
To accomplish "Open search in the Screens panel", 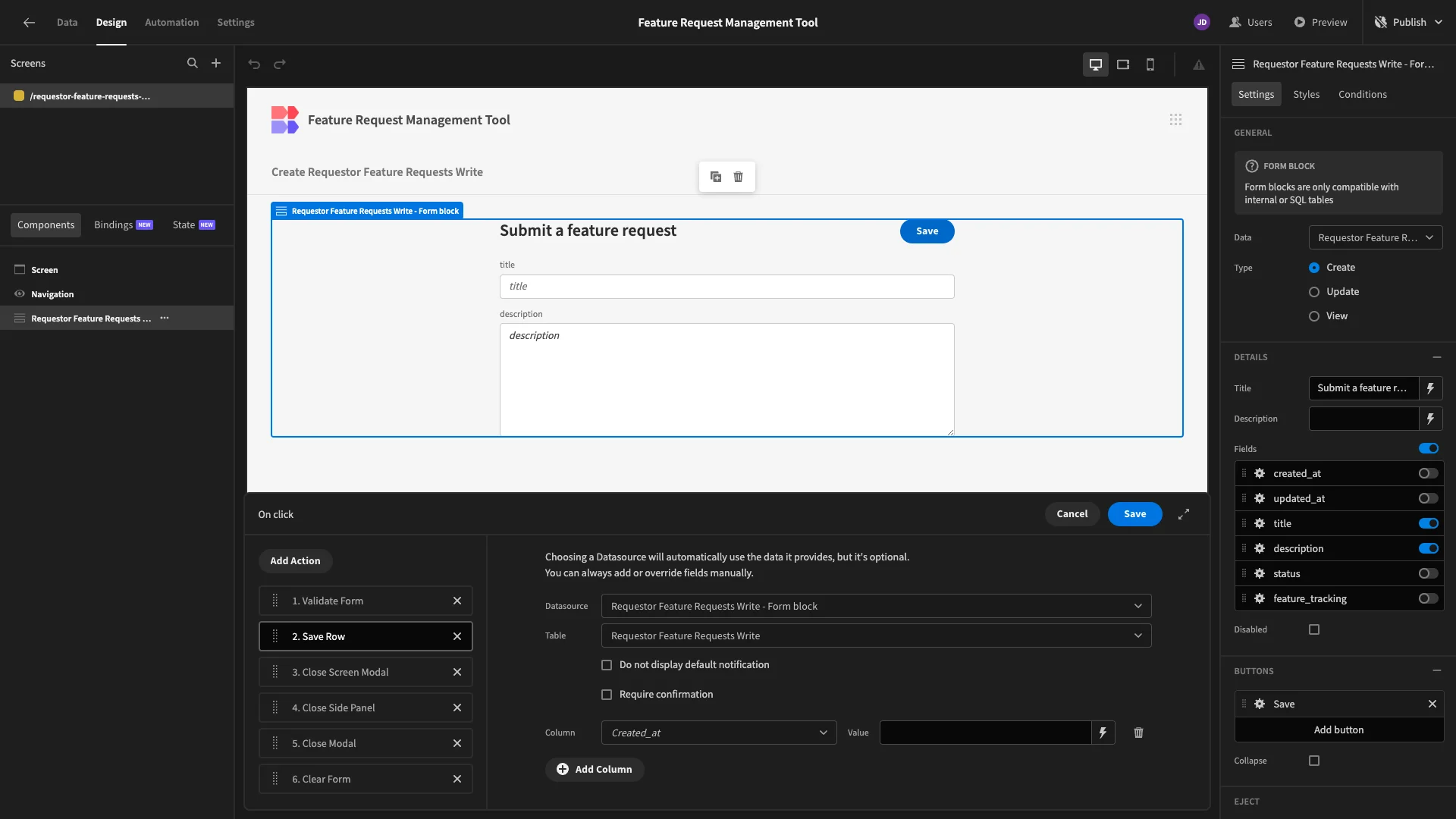I will click(x=193, y=64).
